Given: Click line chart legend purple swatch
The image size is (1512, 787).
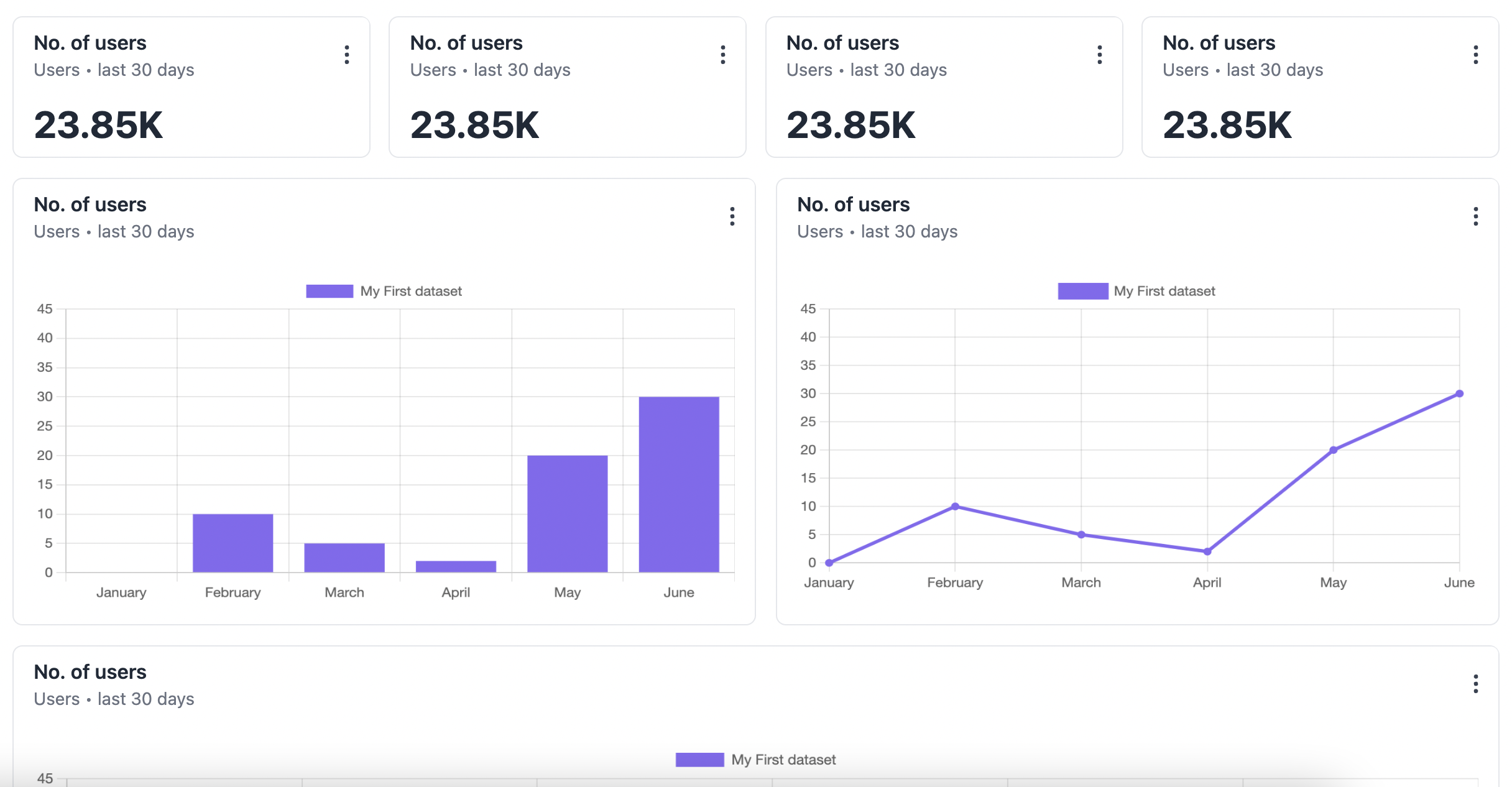Looking at the screenshot, I should 1082,291.
